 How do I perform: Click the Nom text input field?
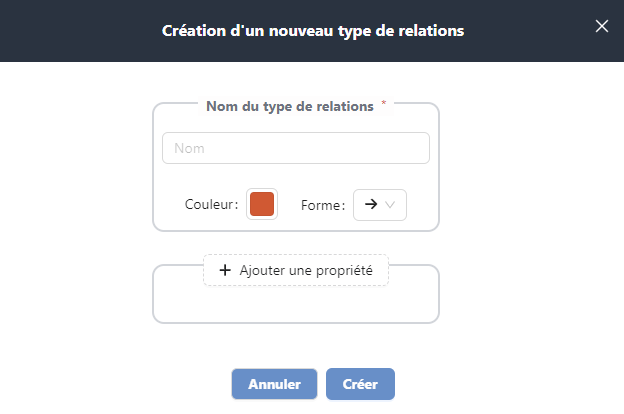296,148
